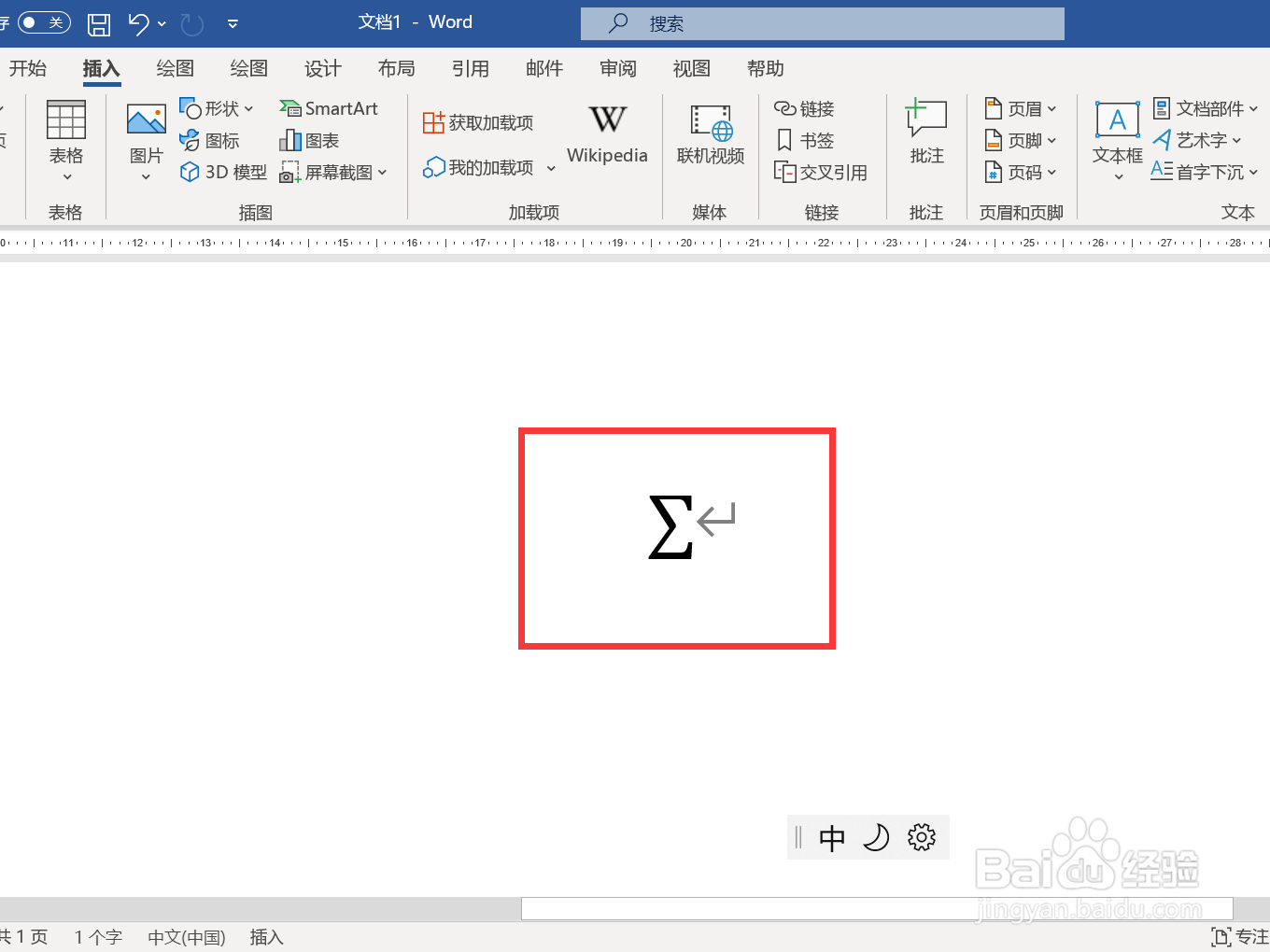1270x952 pixels.
Task: Toggle the IME moon half-width icon
Action: coord(876,837)
